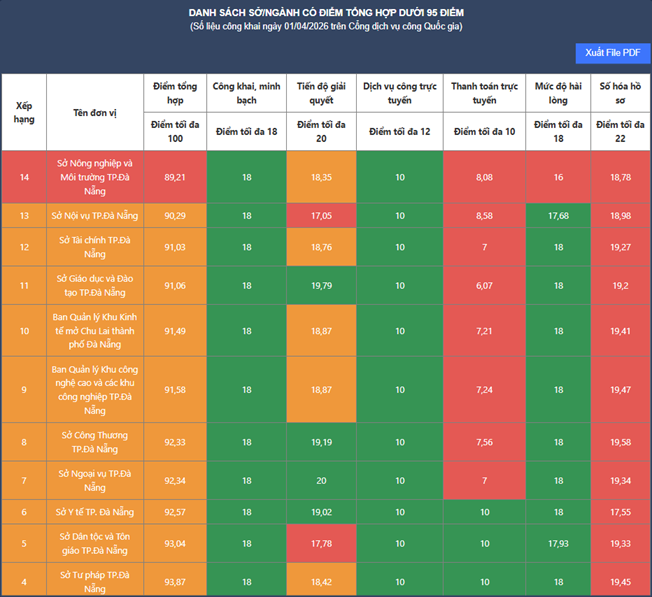Click the Mức độ hài lòng header
This screenshot has width=652, height=597.
558,93
